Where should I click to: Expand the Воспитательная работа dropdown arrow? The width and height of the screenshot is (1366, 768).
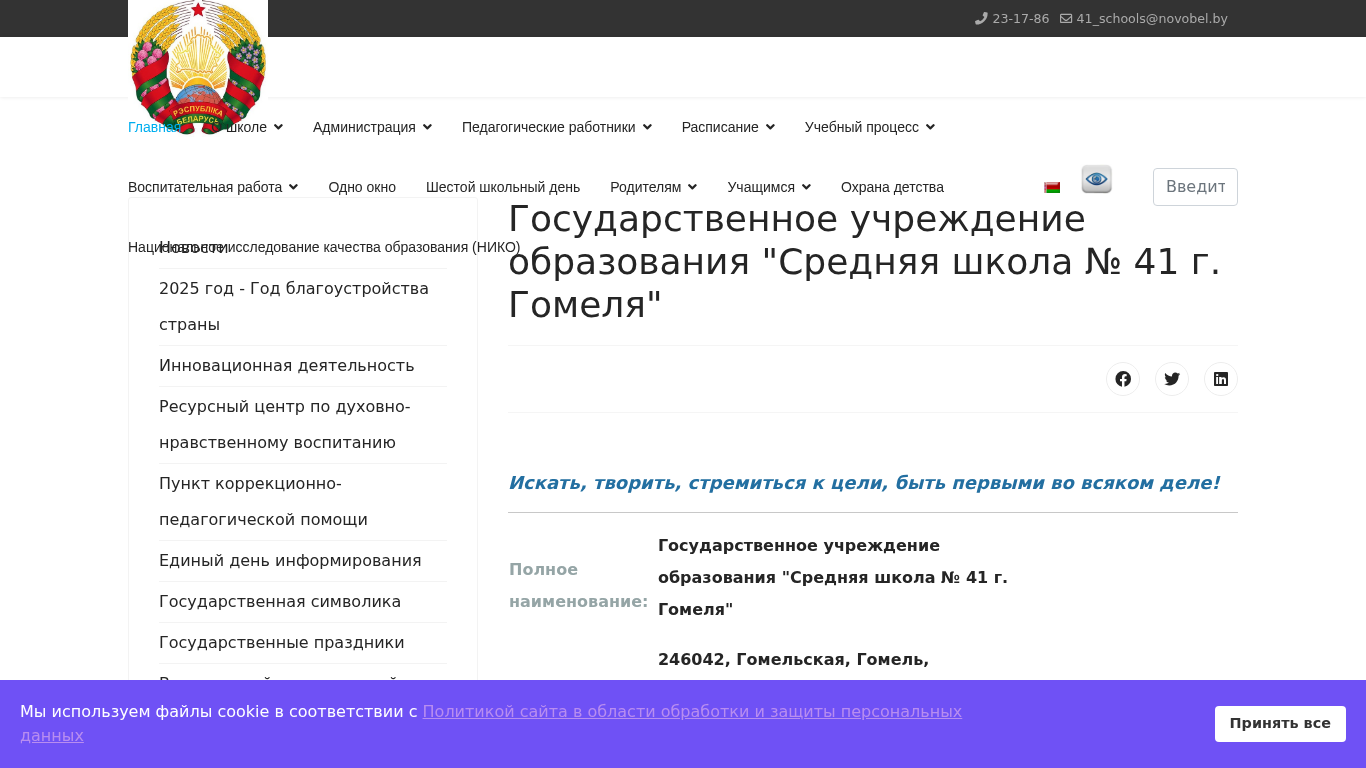(293, 187)
